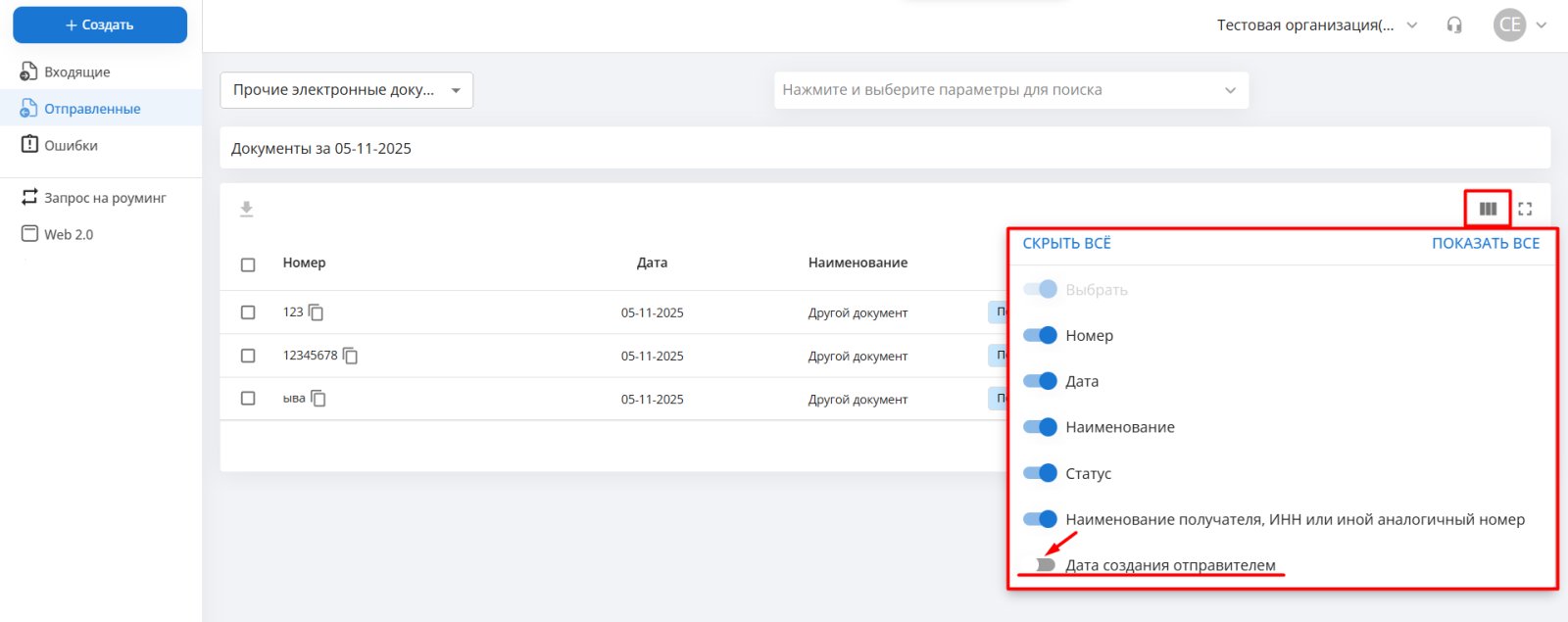Click "ПОКАЗАТЬ ВСЕ" in column panel
Screen dimensions: 1568x622
pyautogui.click(x=1485, y=243)
